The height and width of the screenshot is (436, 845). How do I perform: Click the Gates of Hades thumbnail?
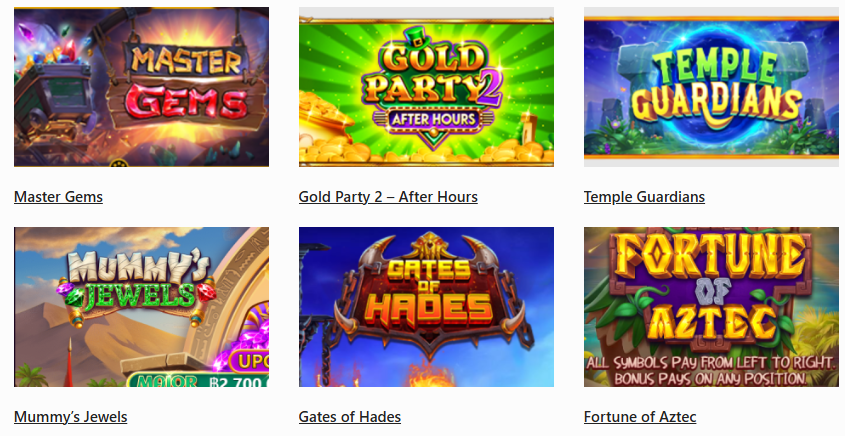pyautogui.click(x=426, y=307)
